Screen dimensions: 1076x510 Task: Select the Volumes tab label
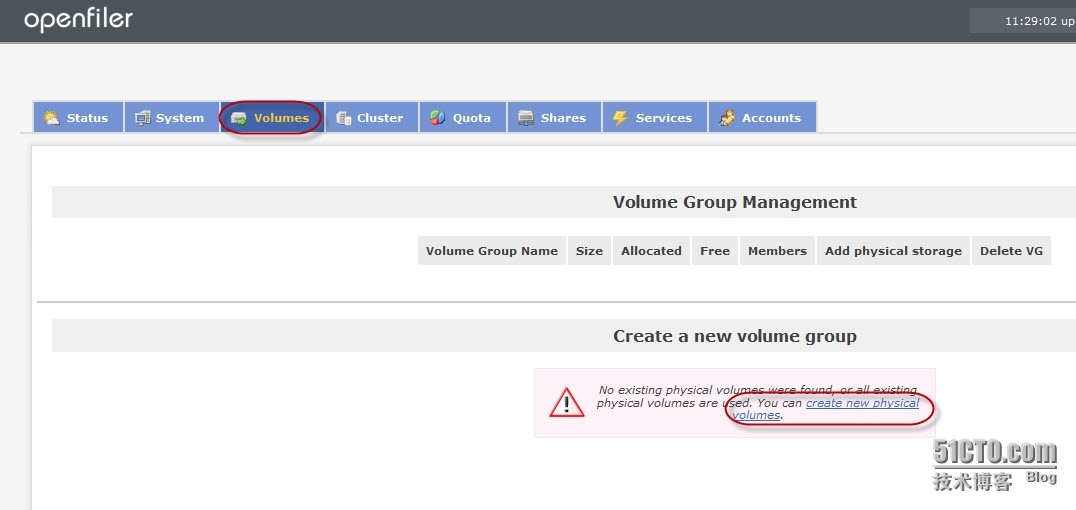(281, 118)
